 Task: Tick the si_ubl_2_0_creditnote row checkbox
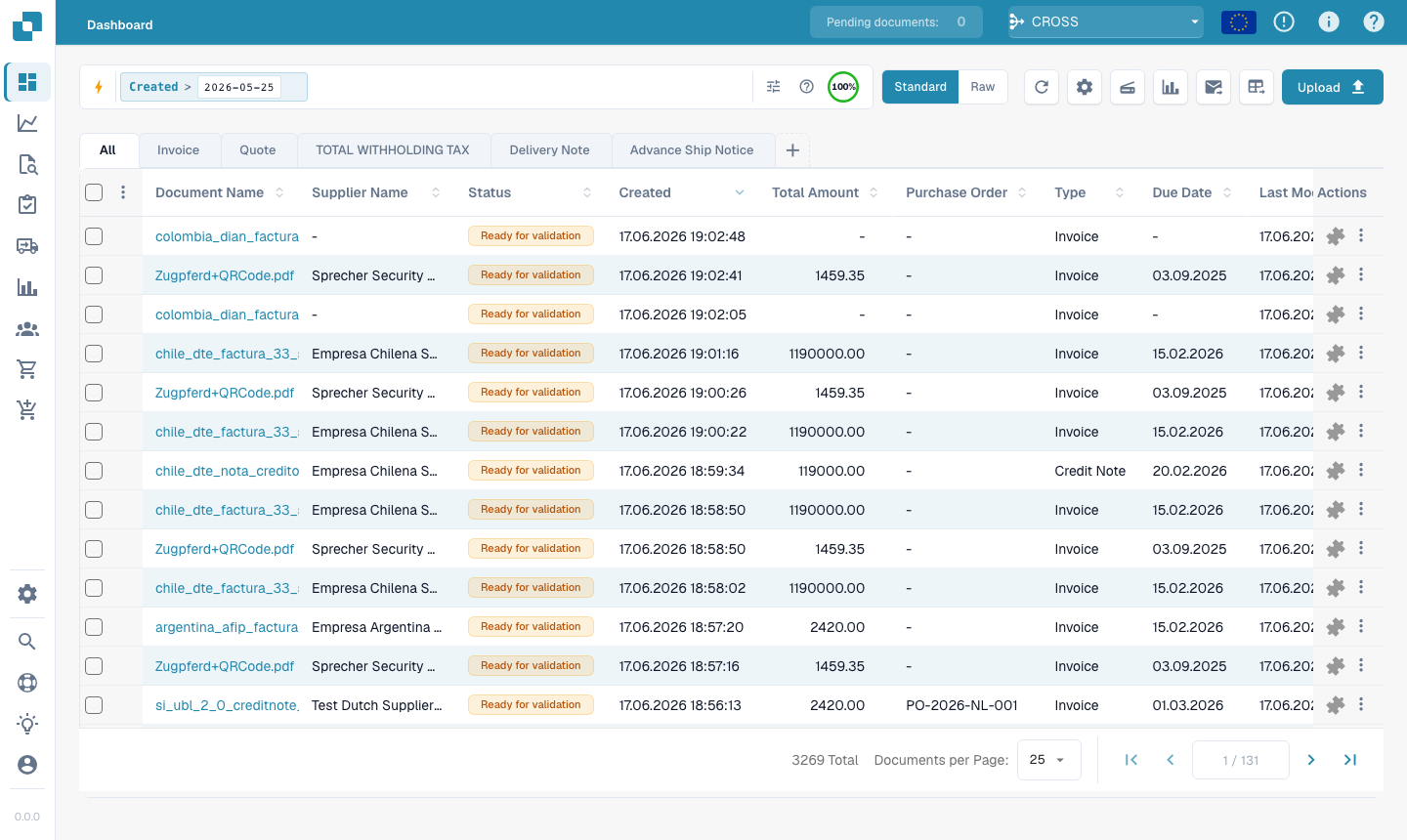[x=94, y=705]
